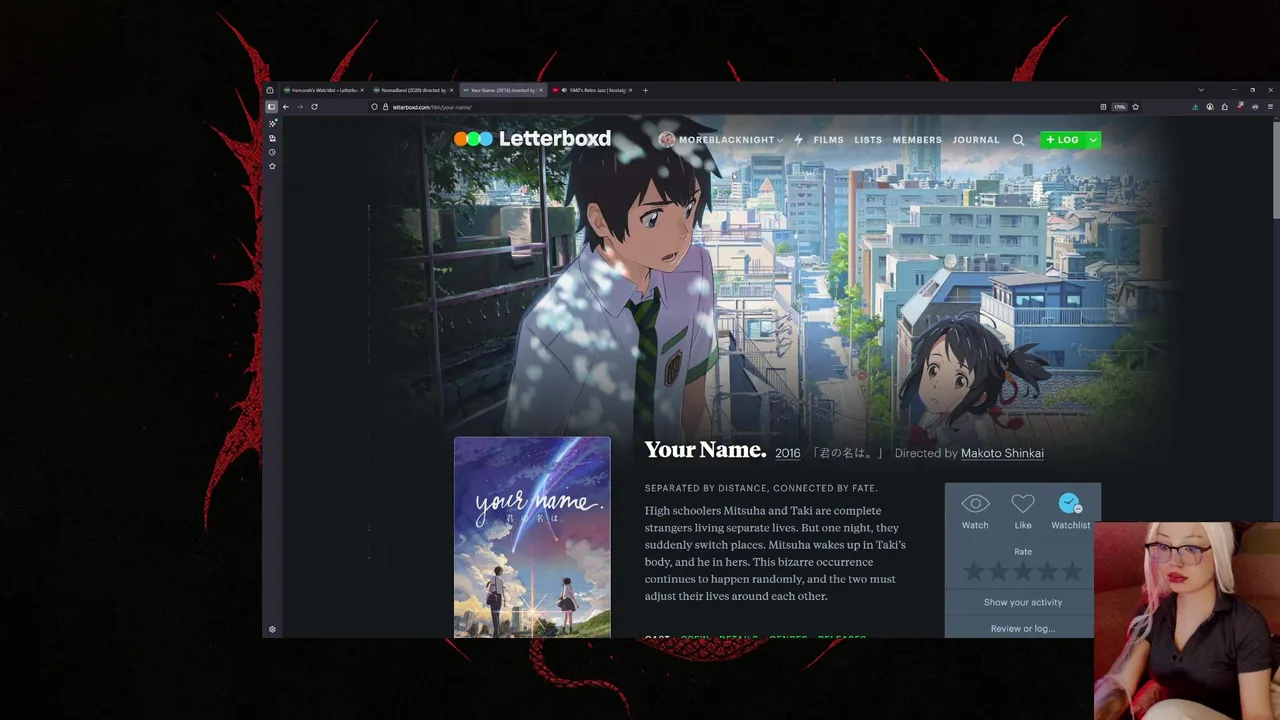
Task: Open the sidebar AI sparkle icon
Action: (272, 123)
